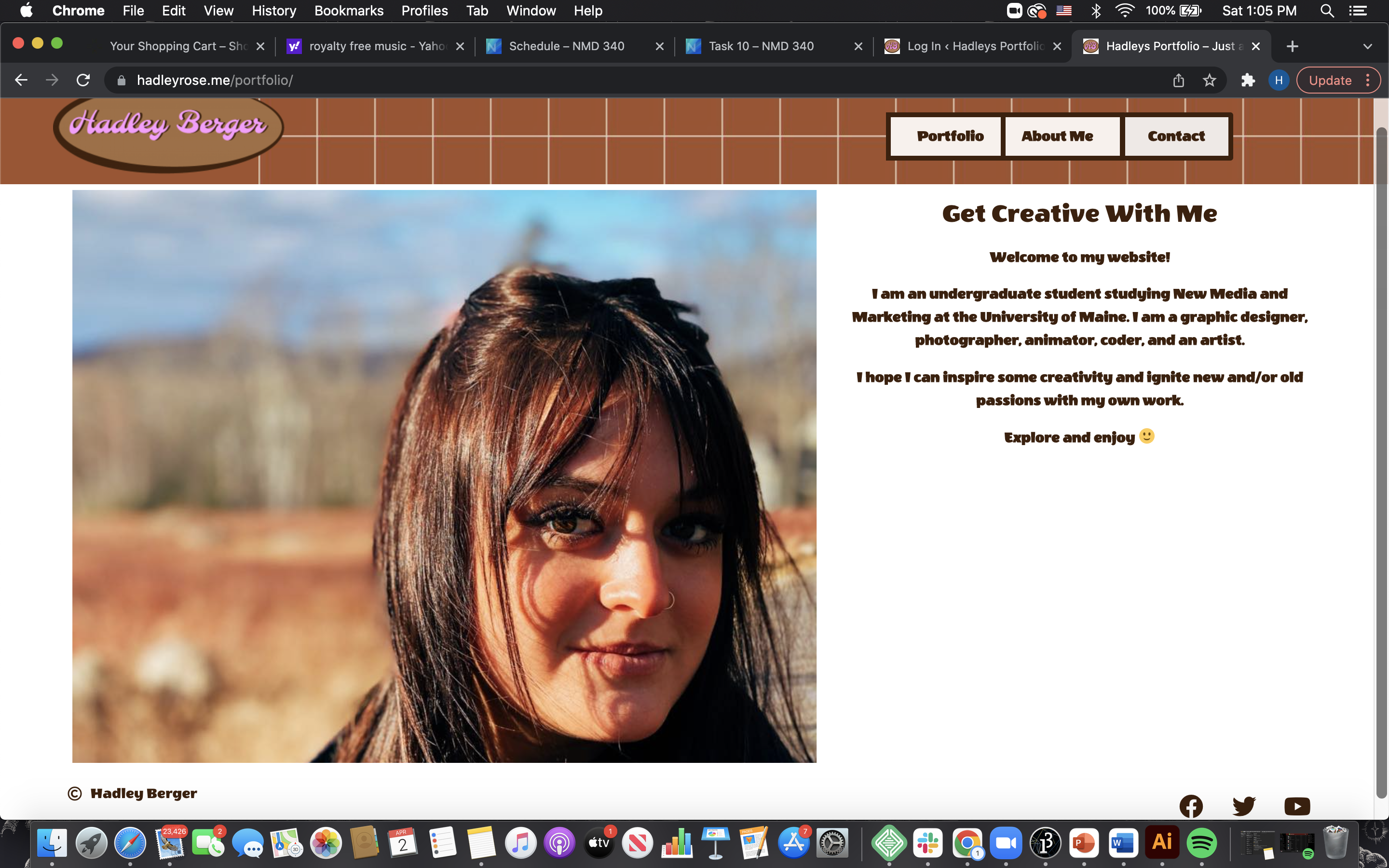Click the page's vertical scrollbar

point(1381,459)
